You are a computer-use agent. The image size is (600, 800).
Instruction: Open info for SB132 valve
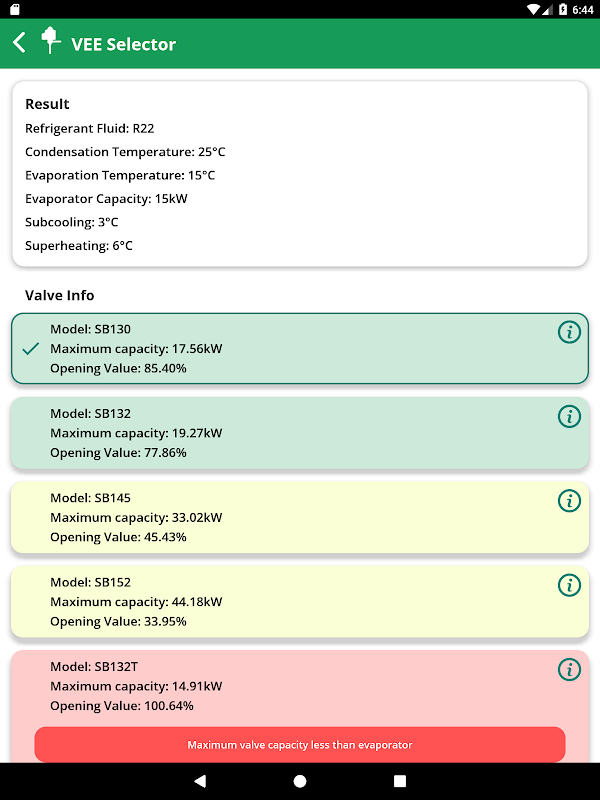pyautogui.click(x=569, y=416)
